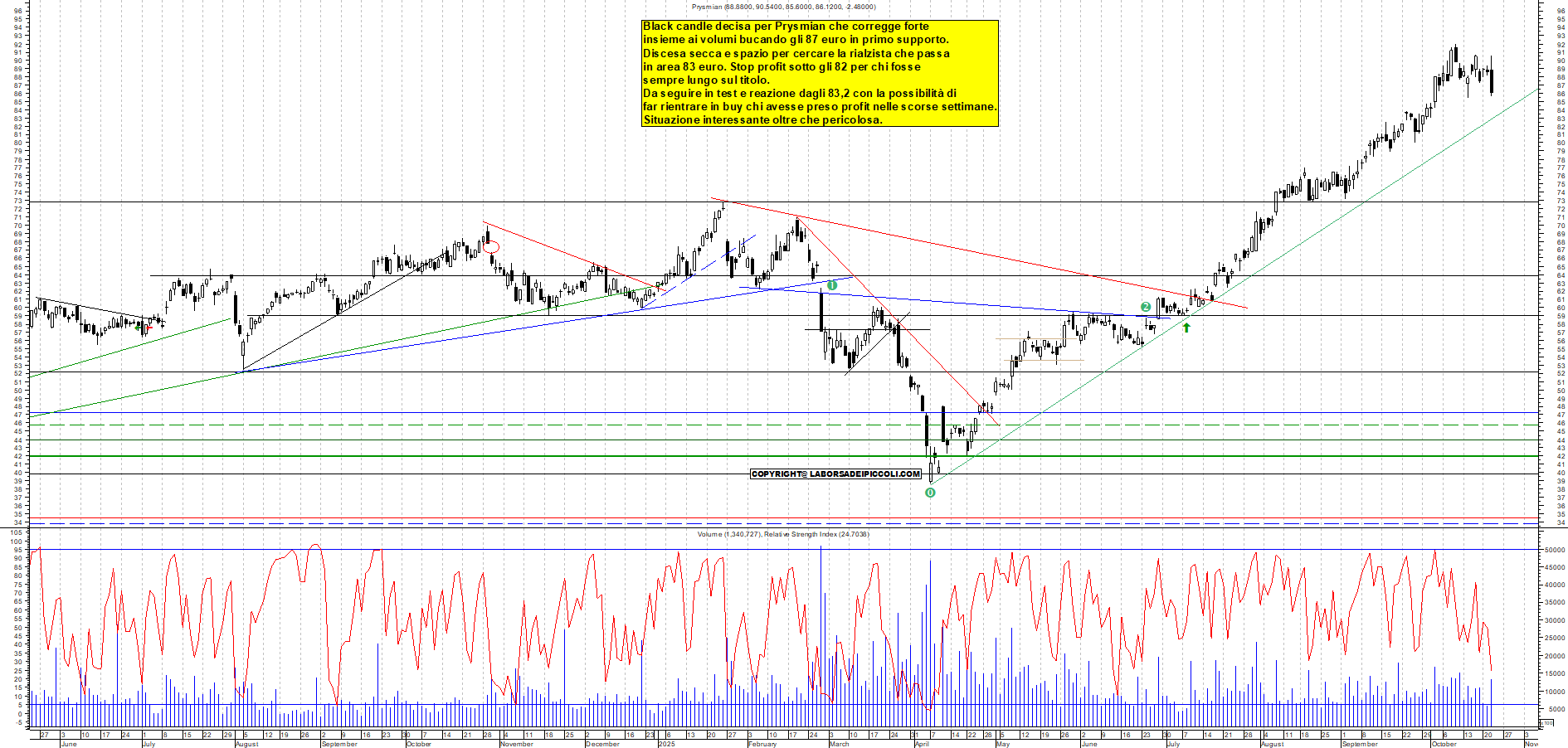Click the red ellipse annotation on chart
This screenshot has height=748, width=1568.
(x=491, y=246)
